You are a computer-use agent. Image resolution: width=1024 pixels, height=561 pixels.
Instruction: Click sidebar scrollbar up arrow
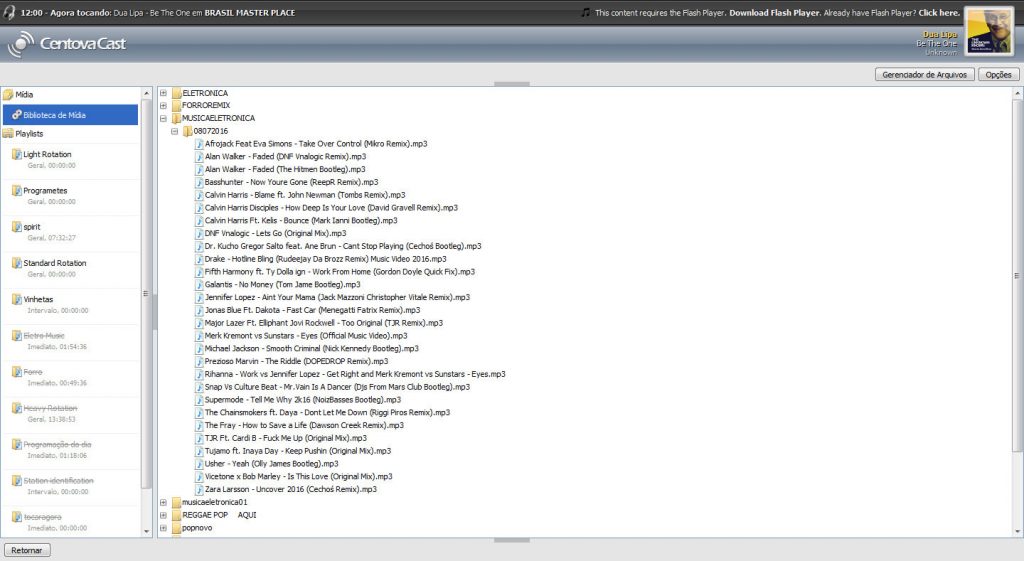click(x=146, y=93)
